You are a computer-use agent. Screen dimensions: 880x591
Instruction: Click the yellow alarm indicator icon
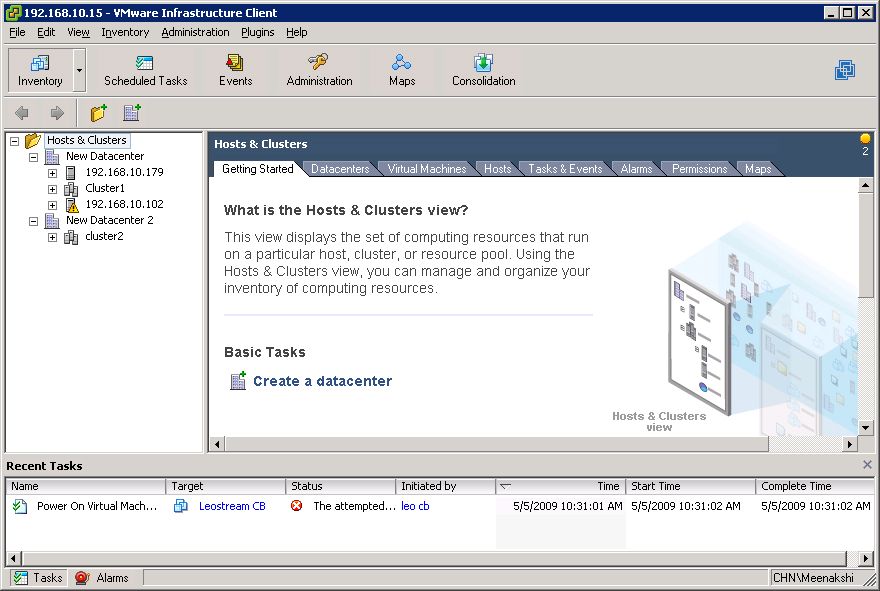pos(865,138)
